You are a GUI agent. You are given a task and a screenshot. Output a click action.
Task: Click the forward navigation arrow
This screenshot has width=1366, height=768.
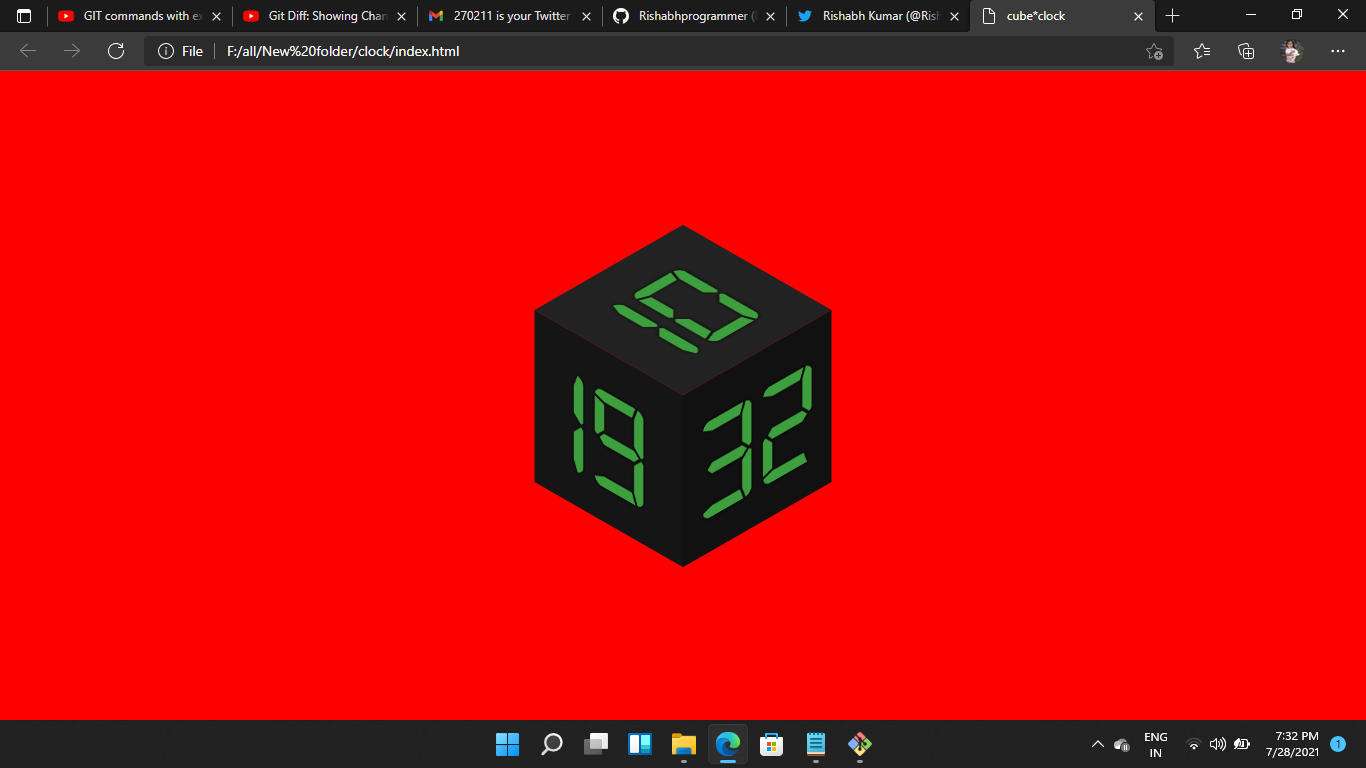pos(70,51)
